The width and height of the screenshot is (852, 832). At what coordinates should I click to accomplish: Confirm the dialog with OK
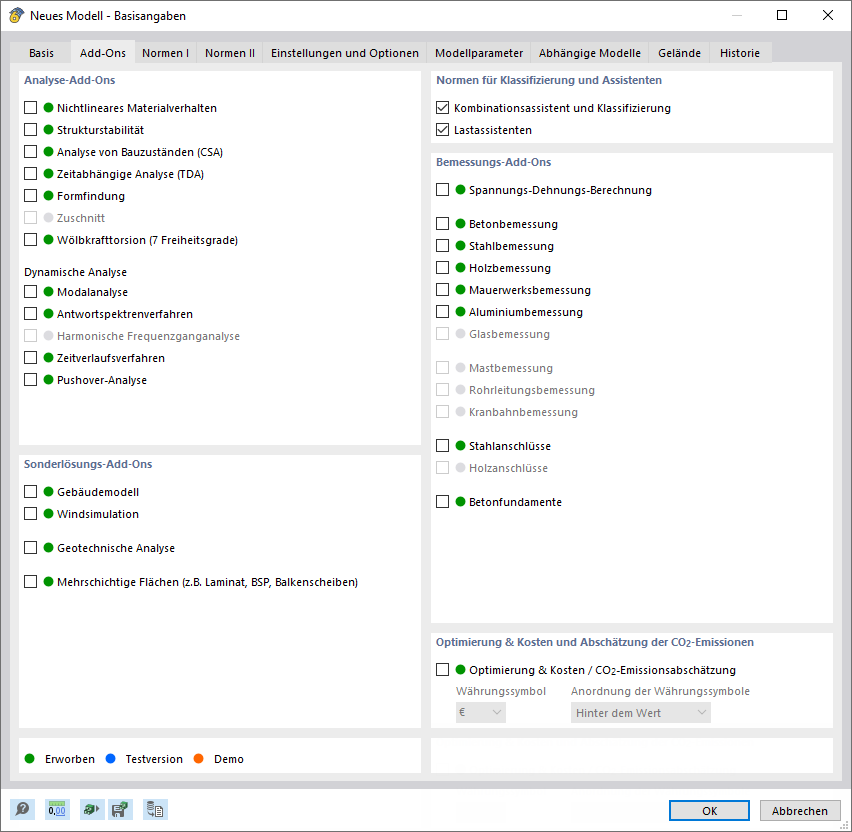[x=709, y=810]
